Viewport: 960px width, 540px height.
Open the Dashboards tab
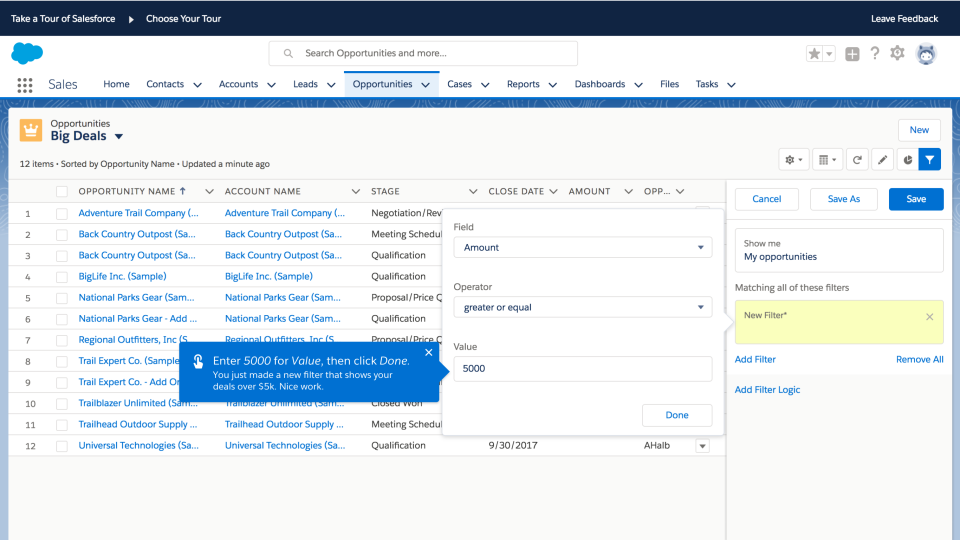click(599, 84)
